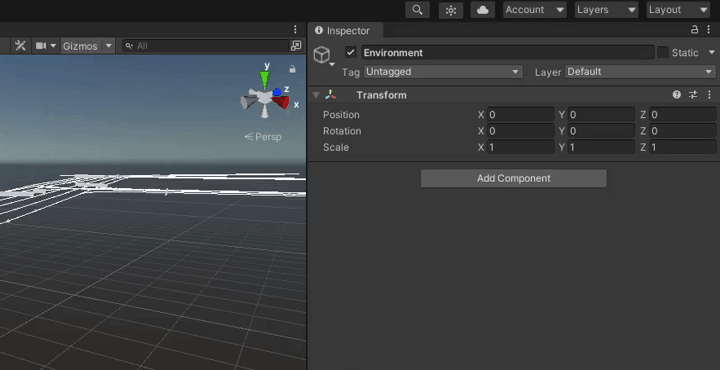Click the Scale label
Viewport: 720px width, 370px height.
coord(336,147)
